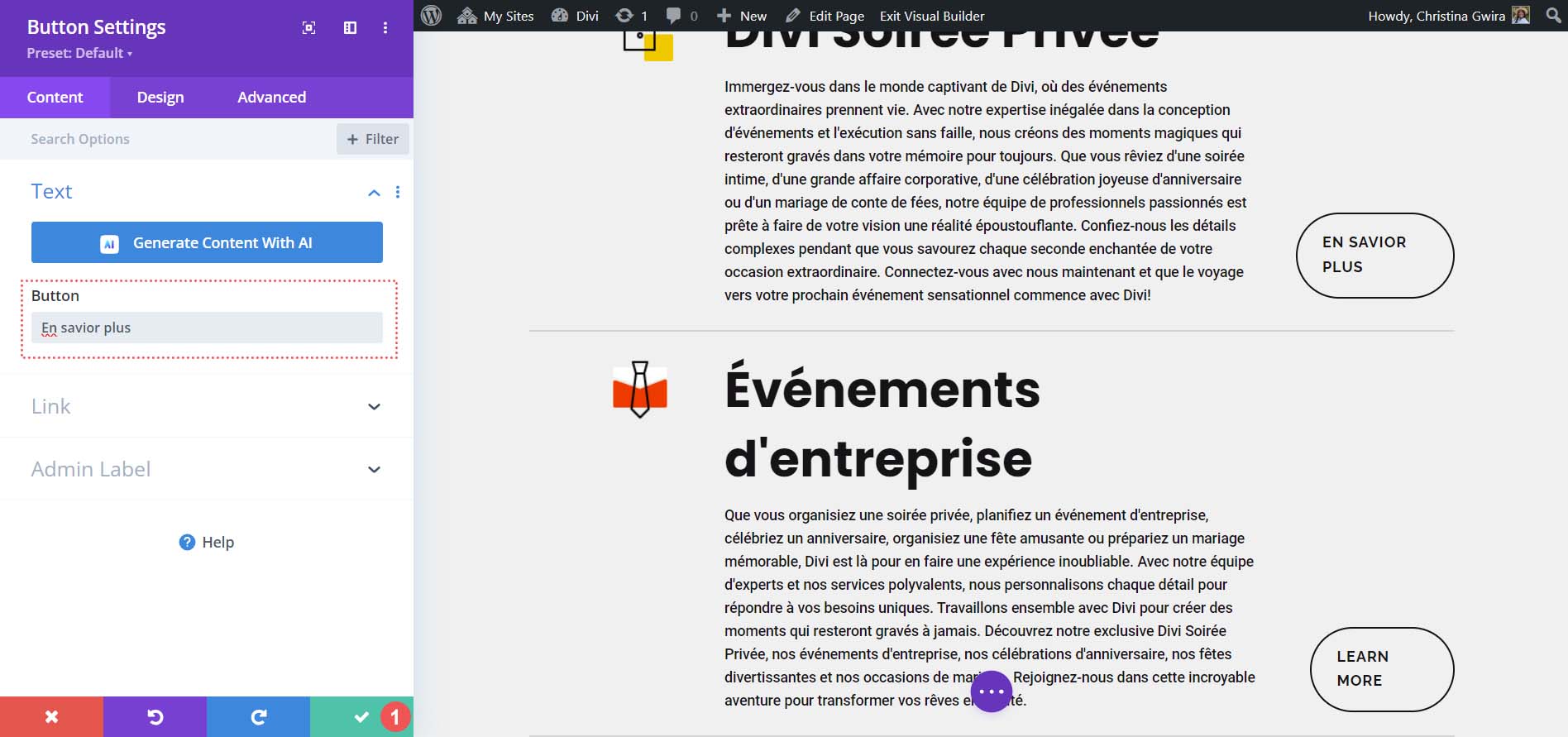Expand the Admin Label section

(x=374, y=470)
